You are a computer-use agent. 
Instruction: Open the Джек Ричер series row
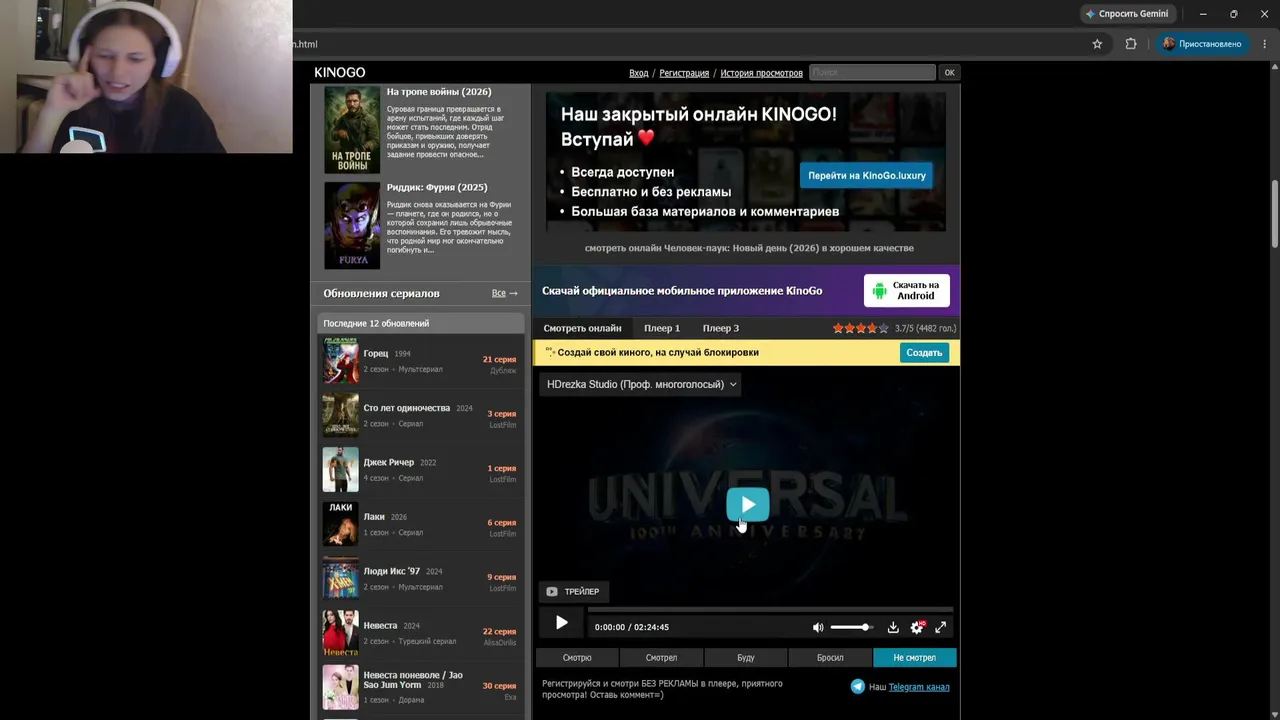(421, 470)
